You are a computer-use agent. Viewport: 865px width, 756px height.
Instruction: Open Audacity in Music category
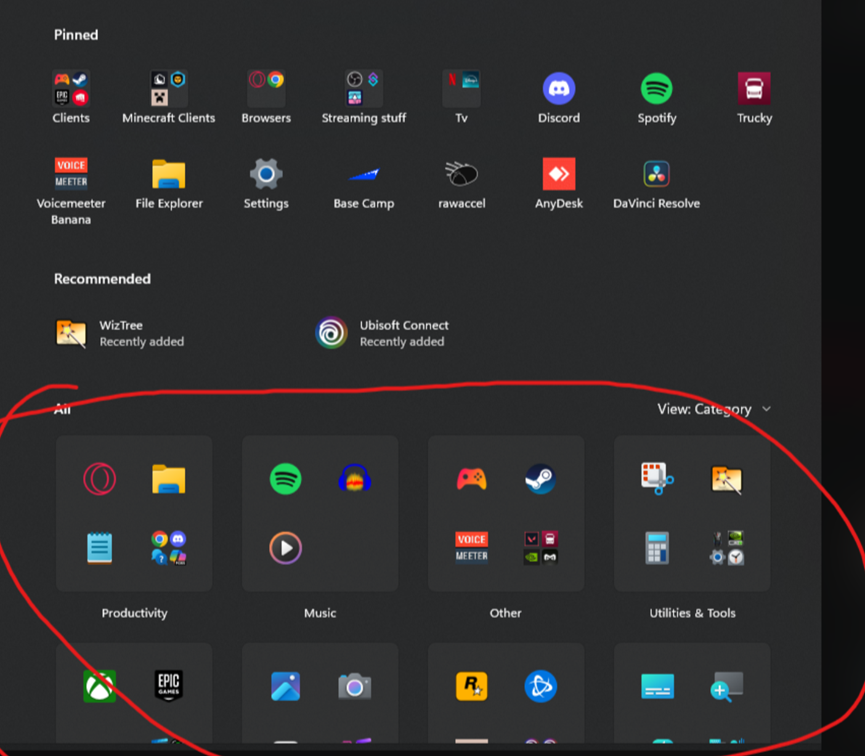(x=355, y=478)
